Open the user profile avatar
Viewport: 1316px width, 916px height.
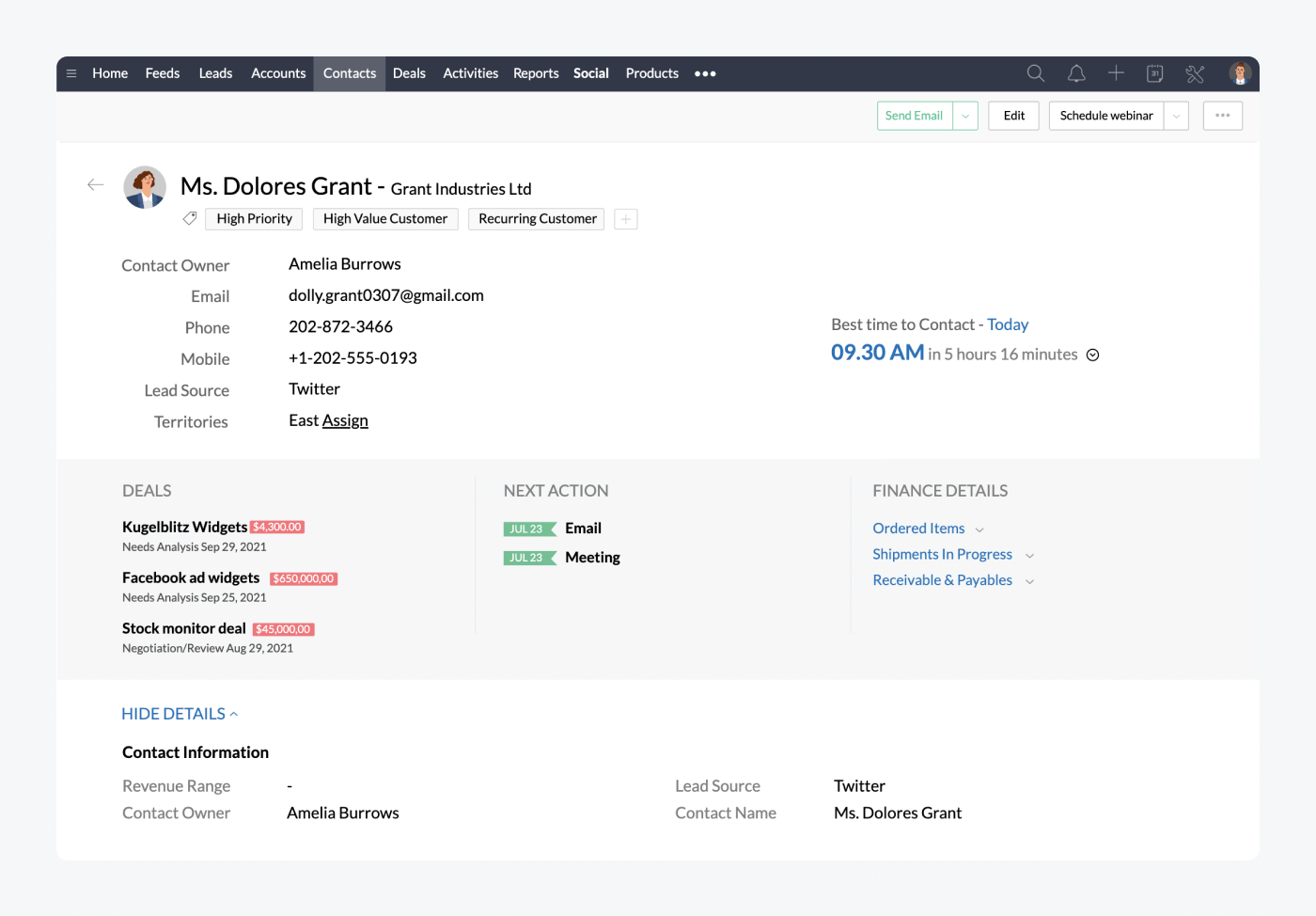coord(1239,72)
